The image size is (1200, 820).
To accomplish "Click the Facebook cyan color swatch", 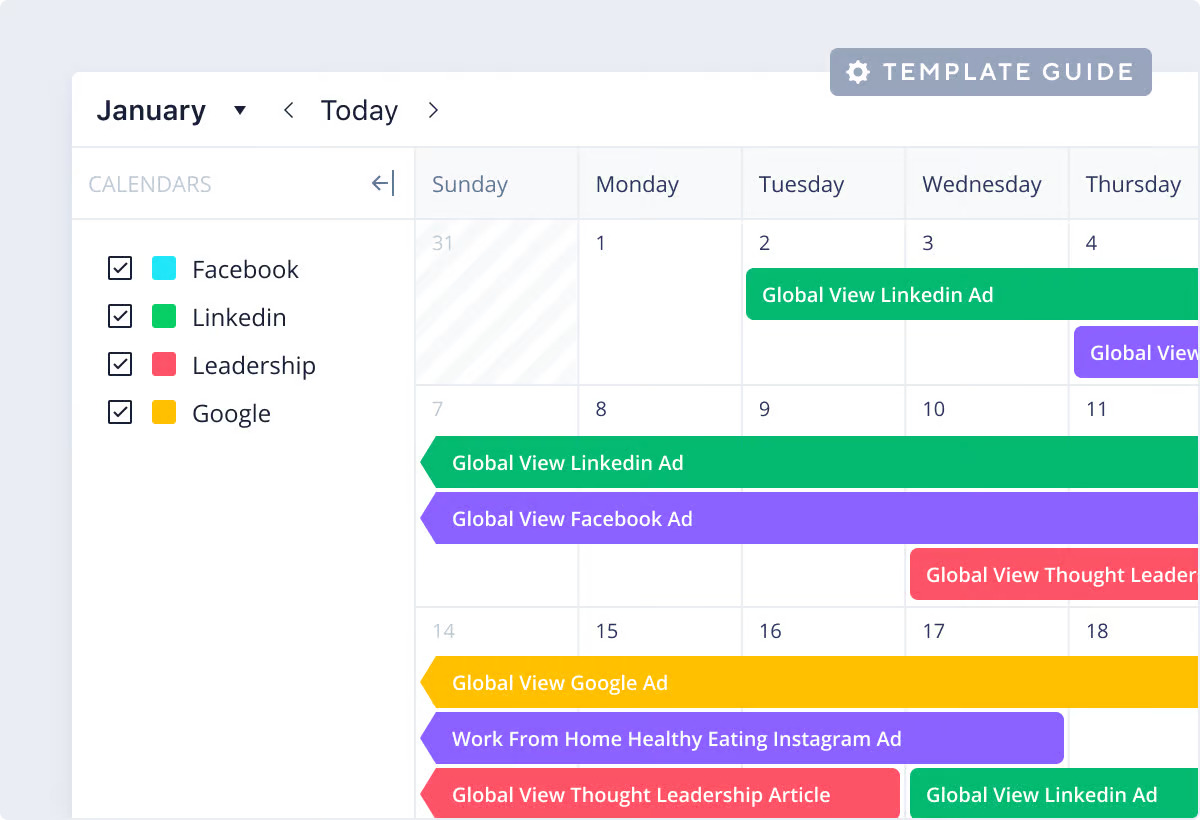I will [x=164, y=268].
